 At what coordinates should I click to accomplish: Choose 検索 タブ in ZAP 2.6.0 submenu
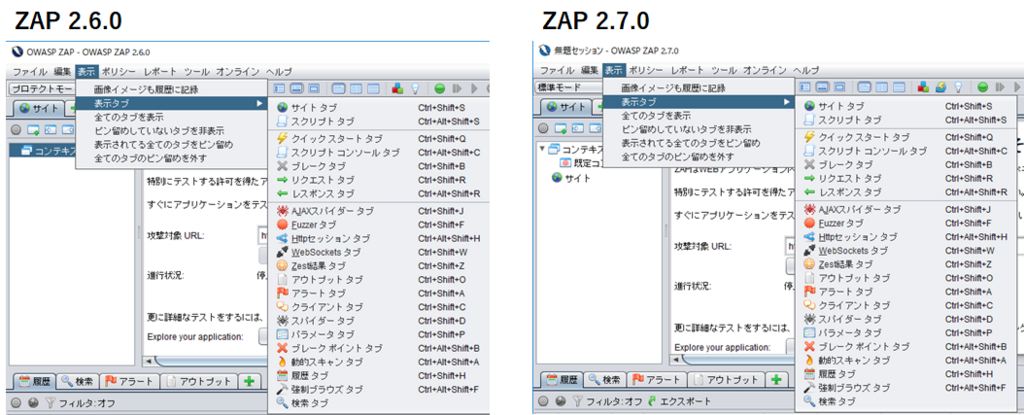[x=378, y=403]
